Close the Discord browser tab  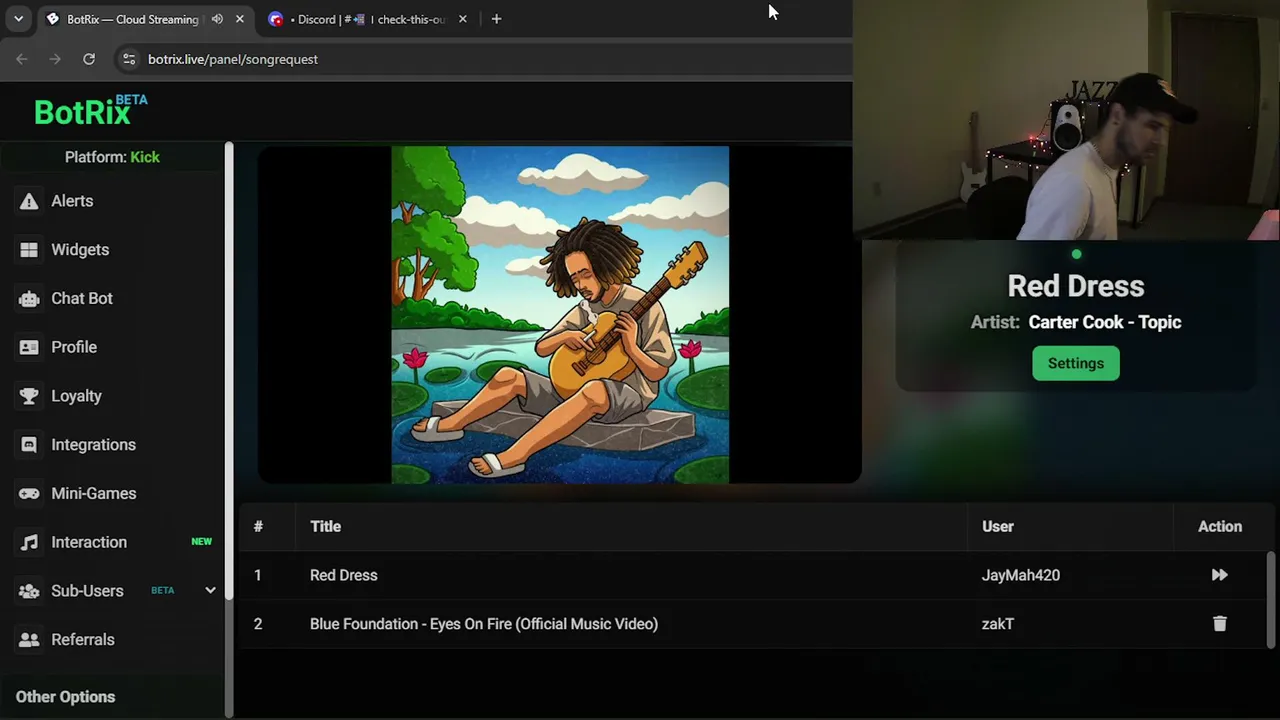tap(462, 19)
